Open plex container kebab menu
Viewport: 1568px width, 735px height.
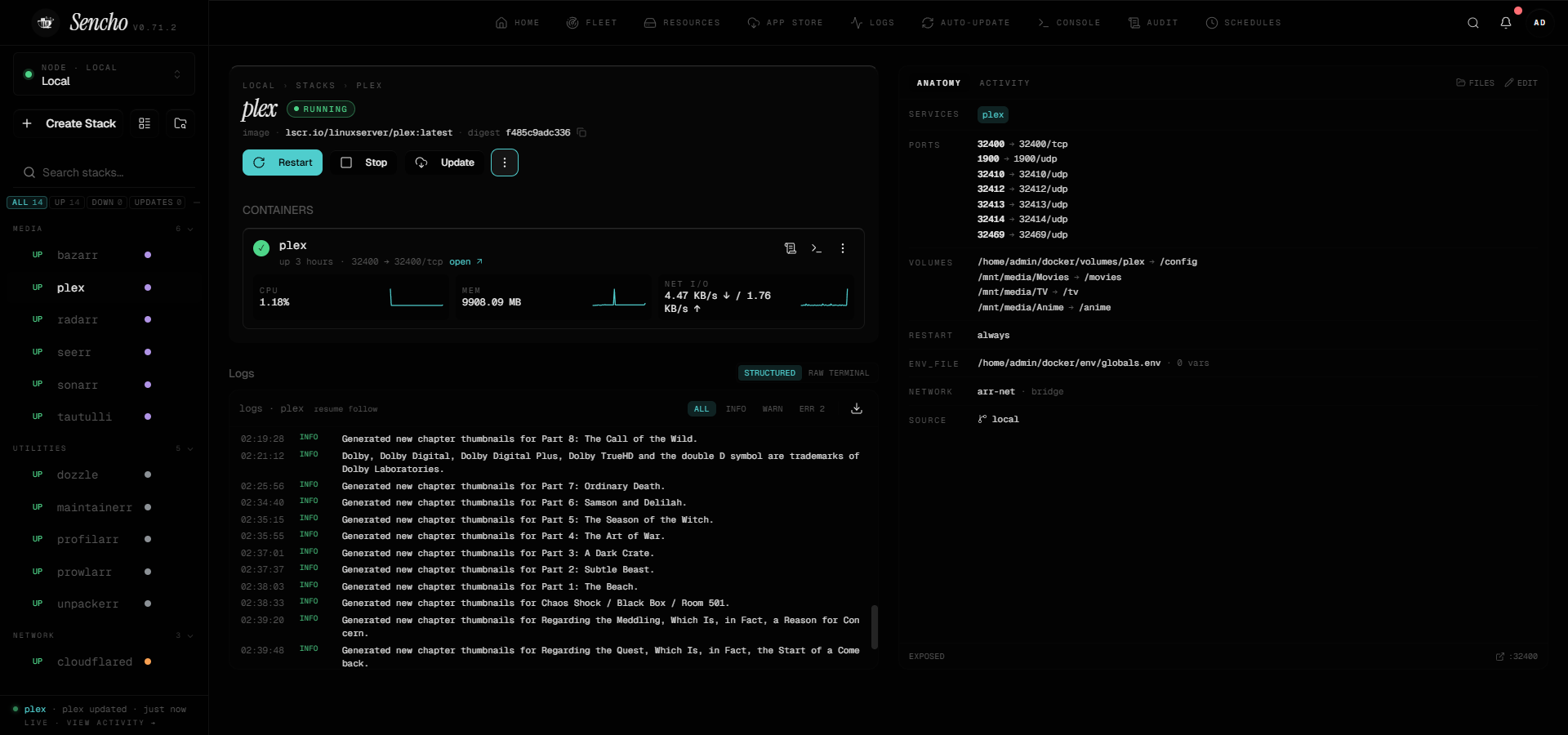(x=843, y=248)
